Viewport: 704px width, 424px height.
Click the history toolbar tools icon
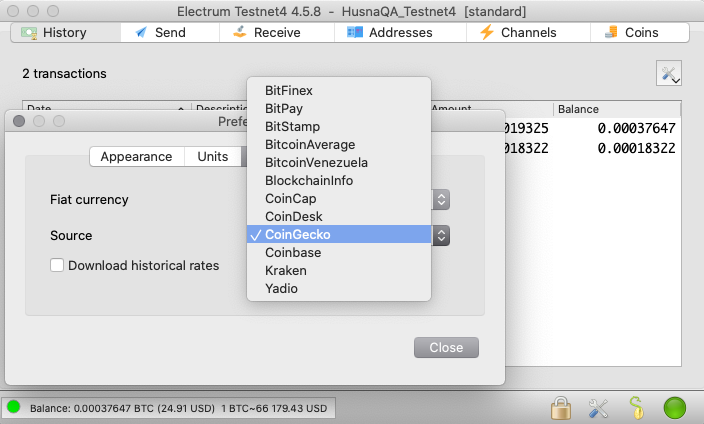click(669, 73)
